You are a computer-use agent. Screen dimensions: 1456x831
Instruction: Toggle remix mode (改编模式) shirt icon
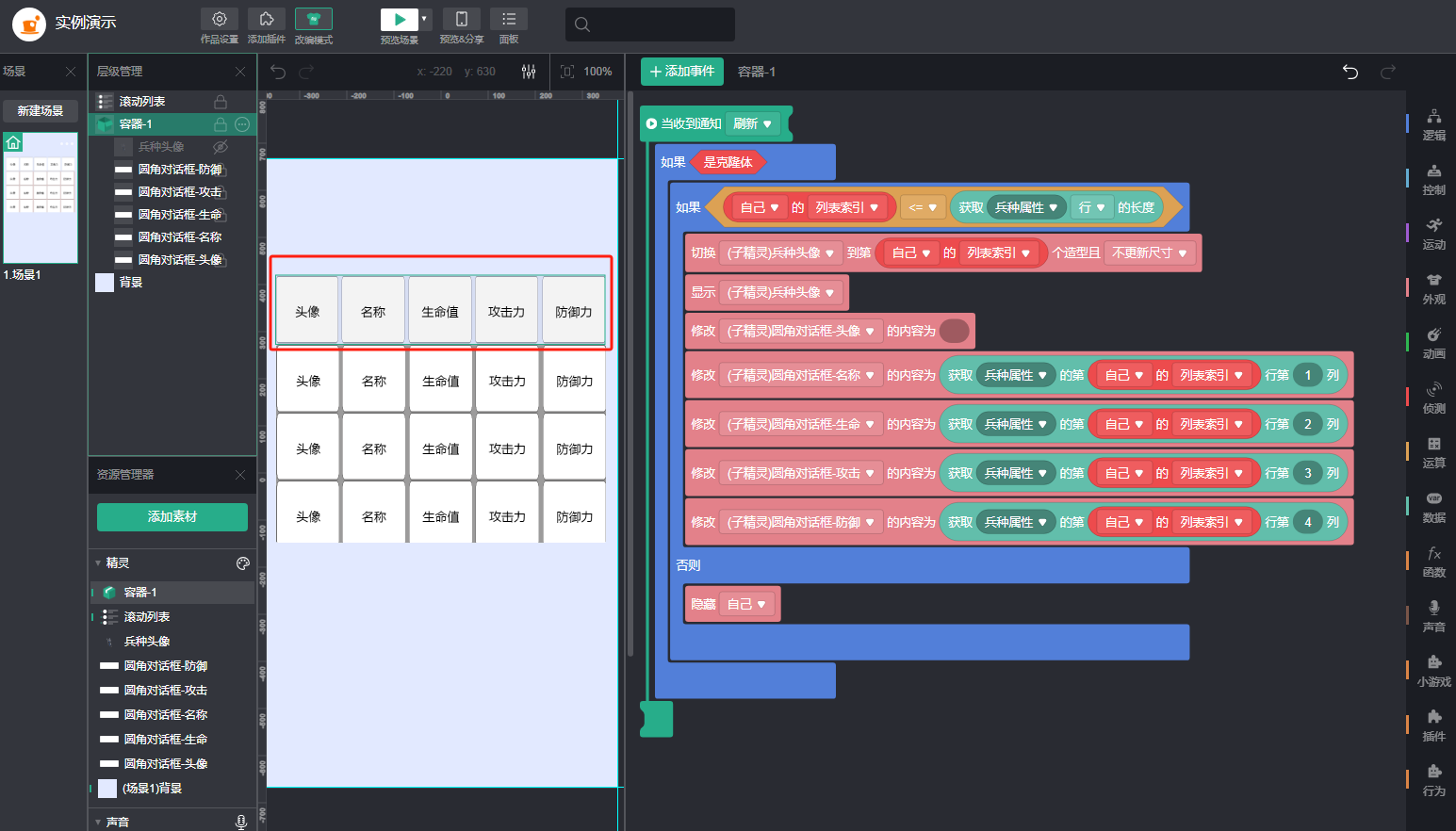(x=314, y=19)
